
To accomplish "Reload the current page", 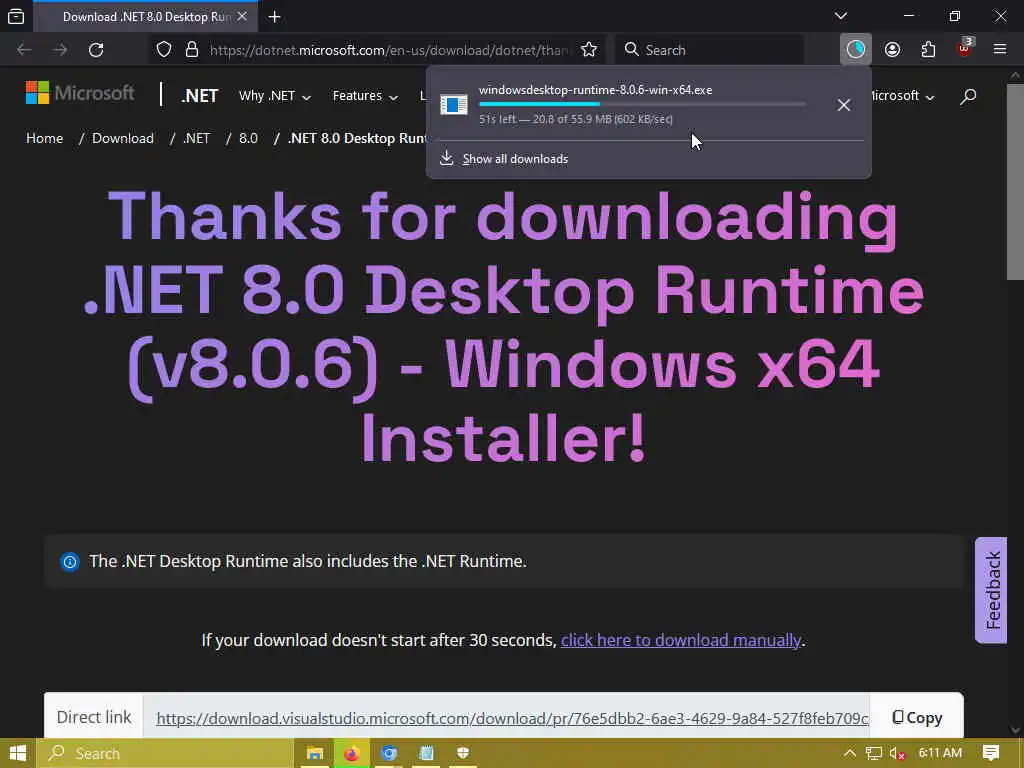I will (x=96, y=50).
